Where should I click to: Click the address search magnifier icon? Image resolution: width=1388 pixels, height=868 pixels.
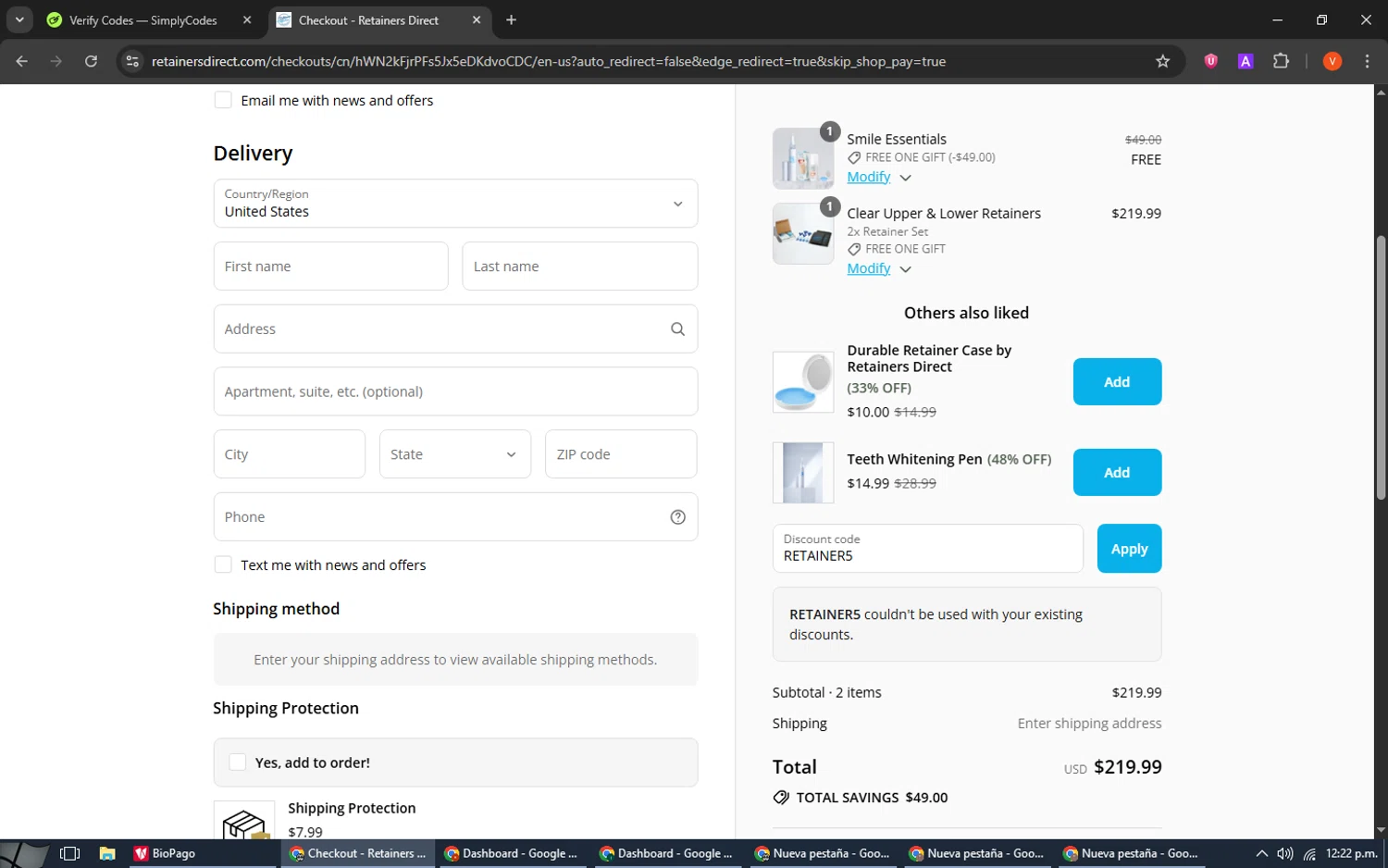pyautogui.click(x=677, y=329)
